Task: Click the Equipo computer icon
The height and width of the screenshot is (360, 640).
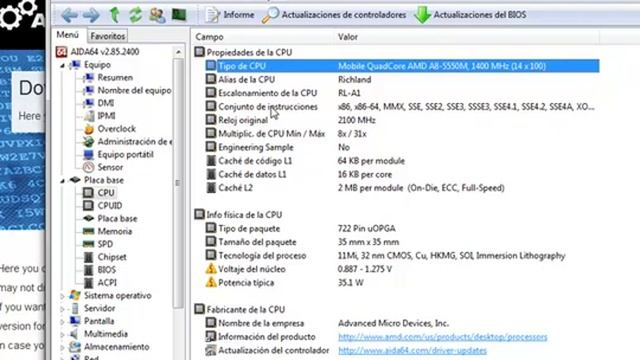Action: coord(75,64)
